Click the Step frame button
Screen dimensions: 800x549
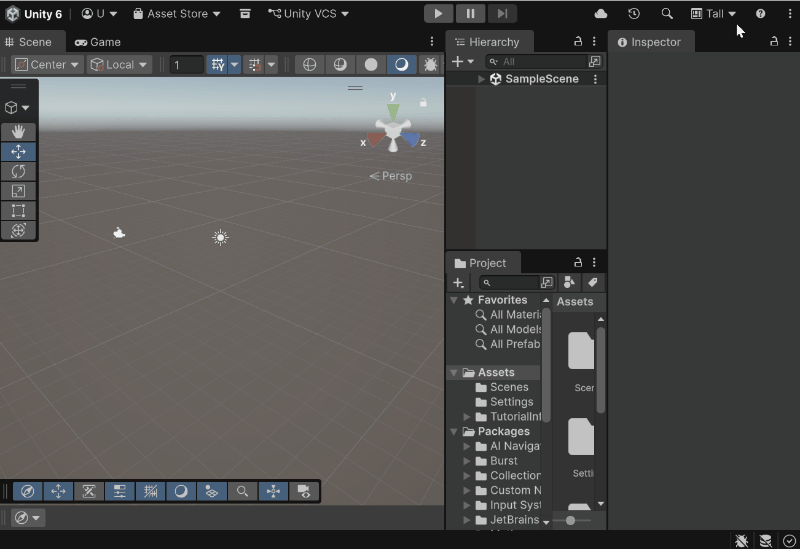502,14
